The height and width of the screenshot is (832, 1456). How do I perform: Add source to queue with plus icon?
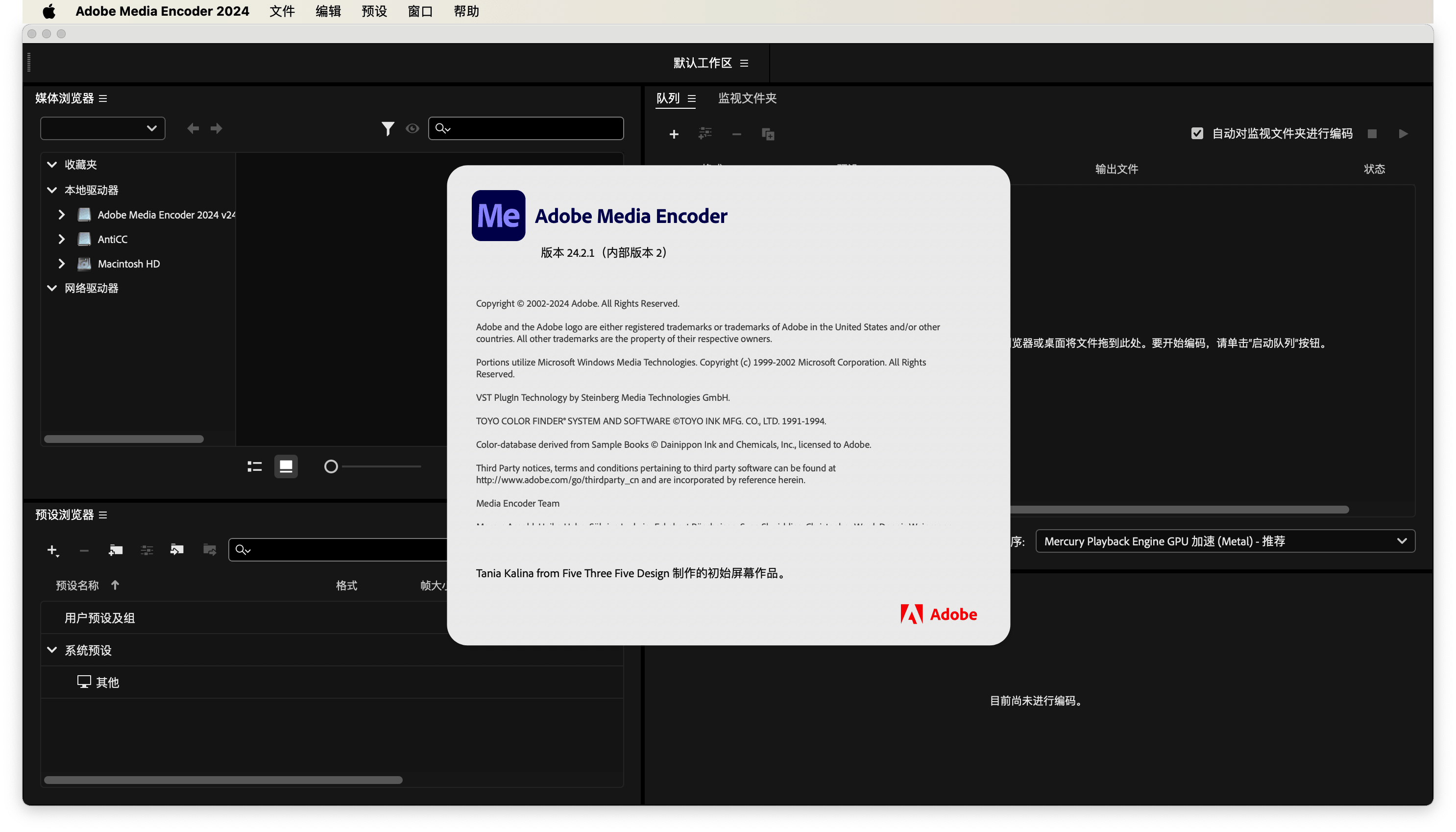[674, 134]
